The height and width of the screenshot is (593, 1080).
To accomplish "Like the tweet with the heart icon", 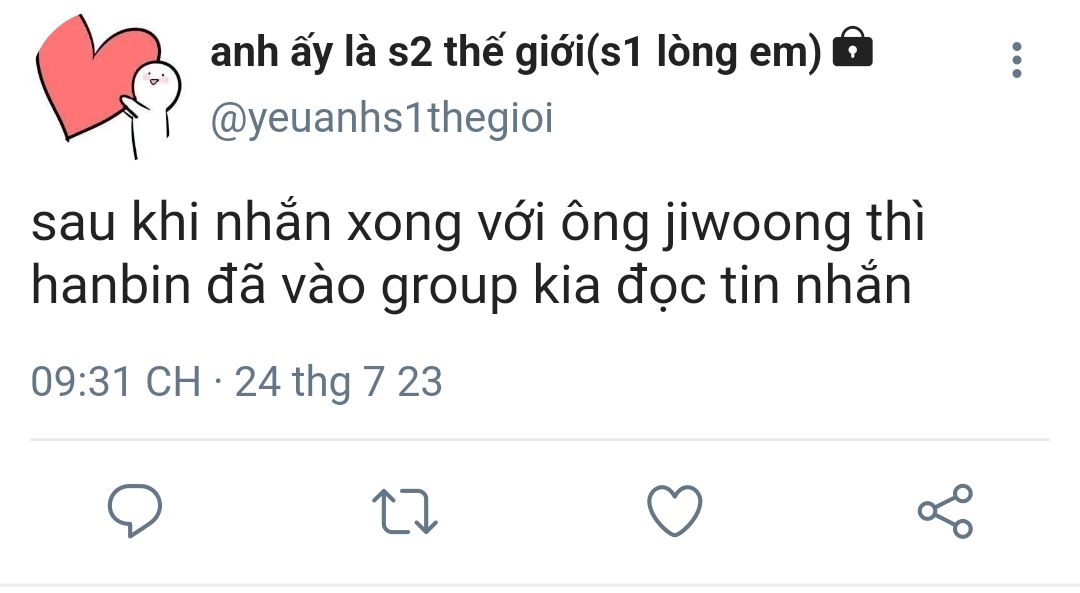I will click(675, 510).
